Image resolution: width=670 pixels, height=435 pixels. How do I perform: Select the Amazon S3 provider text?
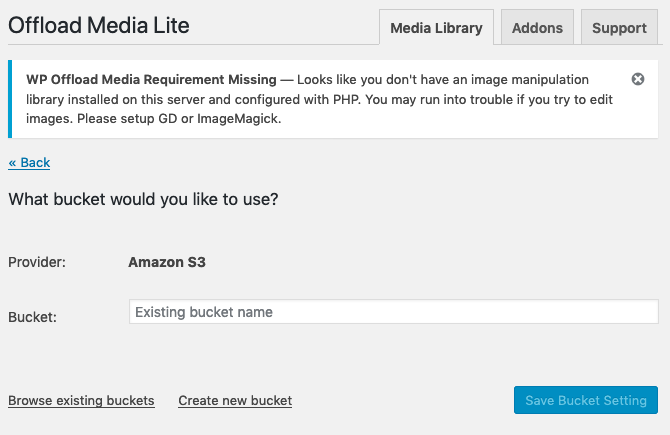[x=167, y=263]
